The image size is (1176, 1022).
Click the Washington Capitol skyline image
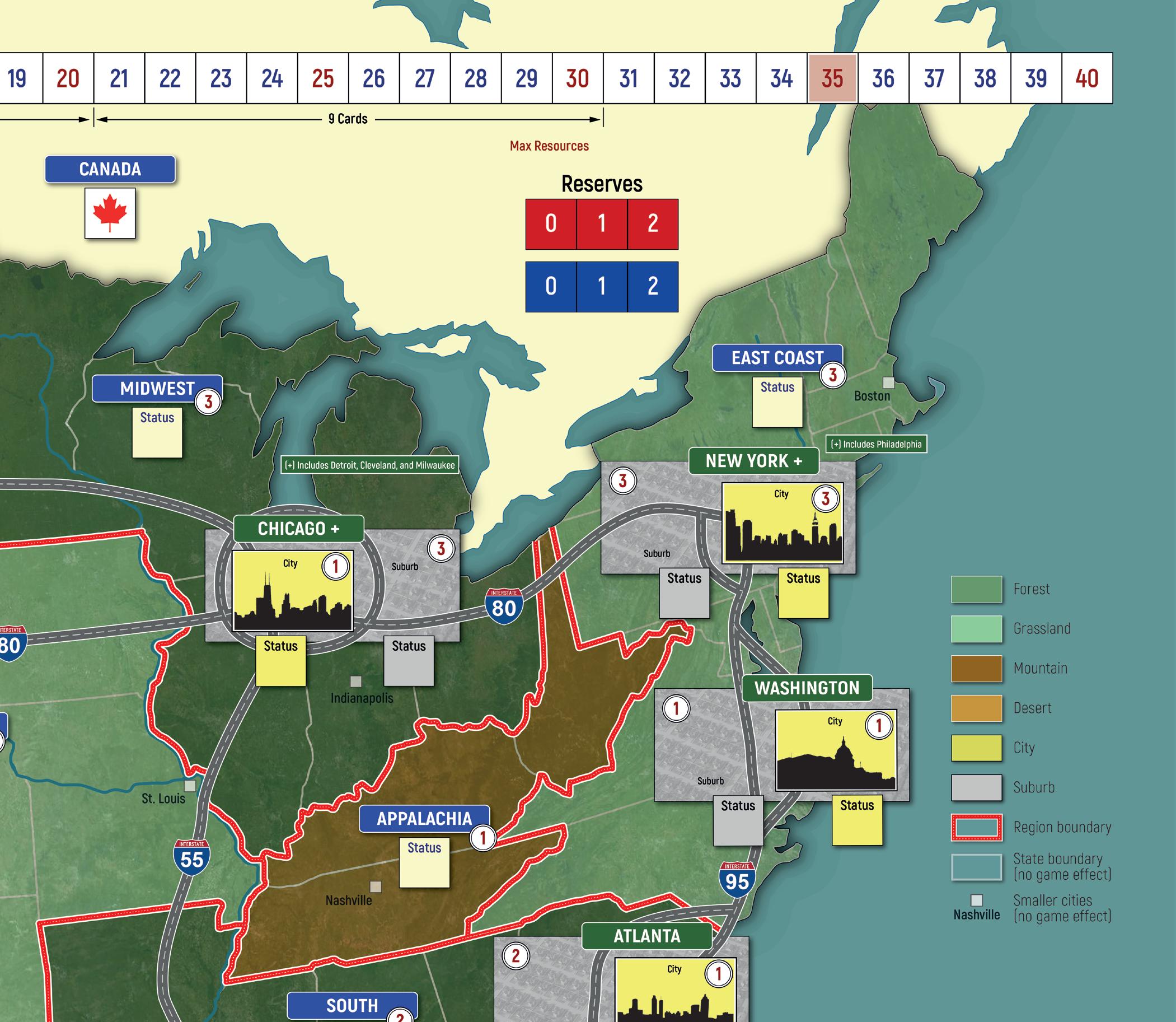[x=836, y=750]
